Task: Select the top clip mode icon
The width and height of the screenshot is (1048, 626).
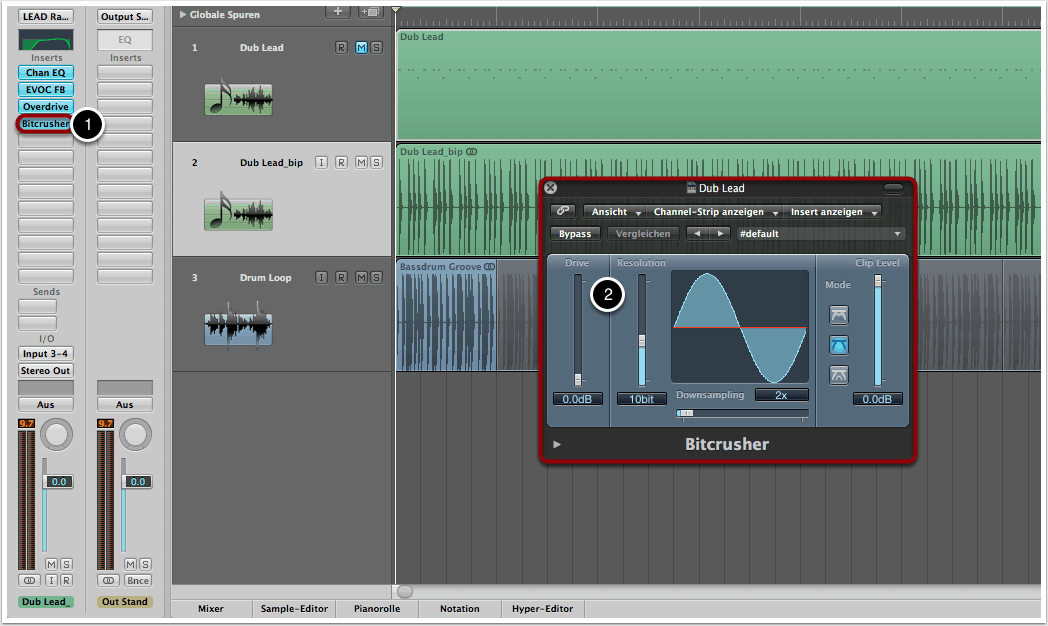Action: tap(838, 316)
